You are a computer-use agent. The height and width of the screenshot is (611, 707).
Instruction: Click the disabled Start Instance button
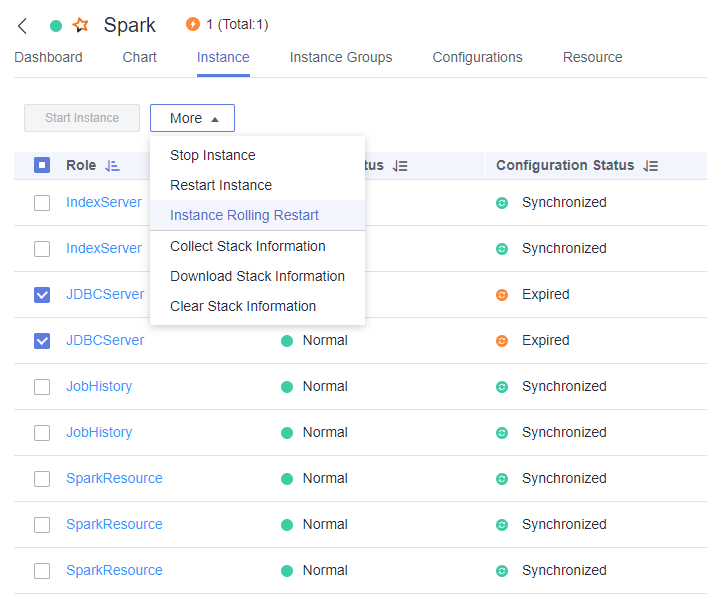(82, 118)
